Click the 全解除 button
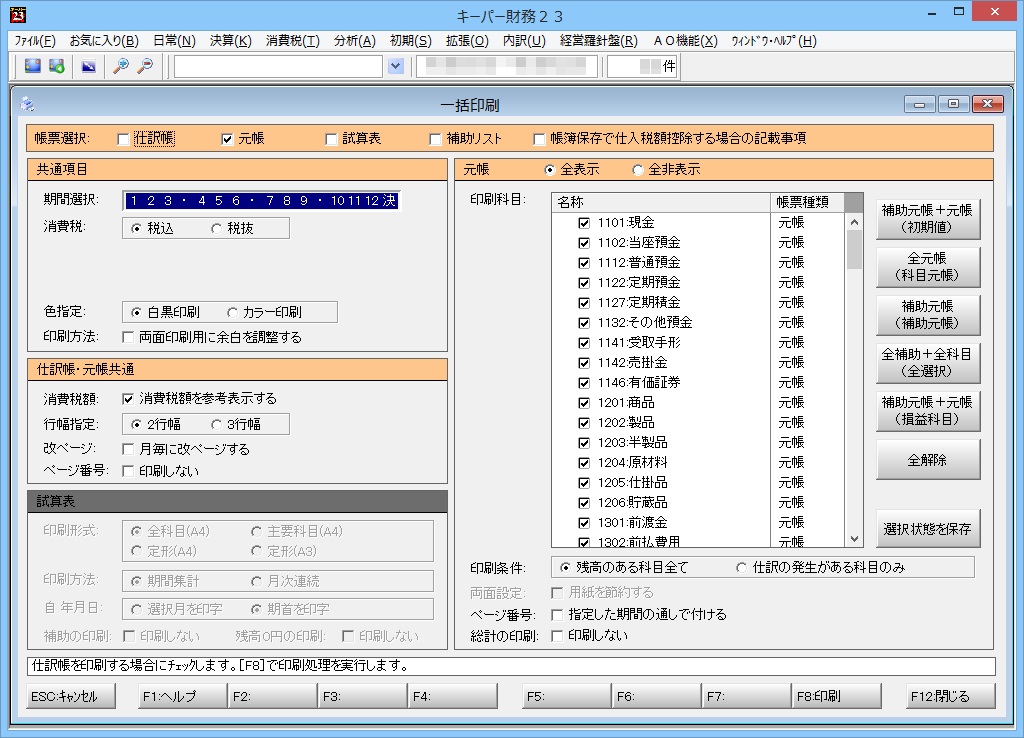 pyautogui.click(x=927, y=460)
